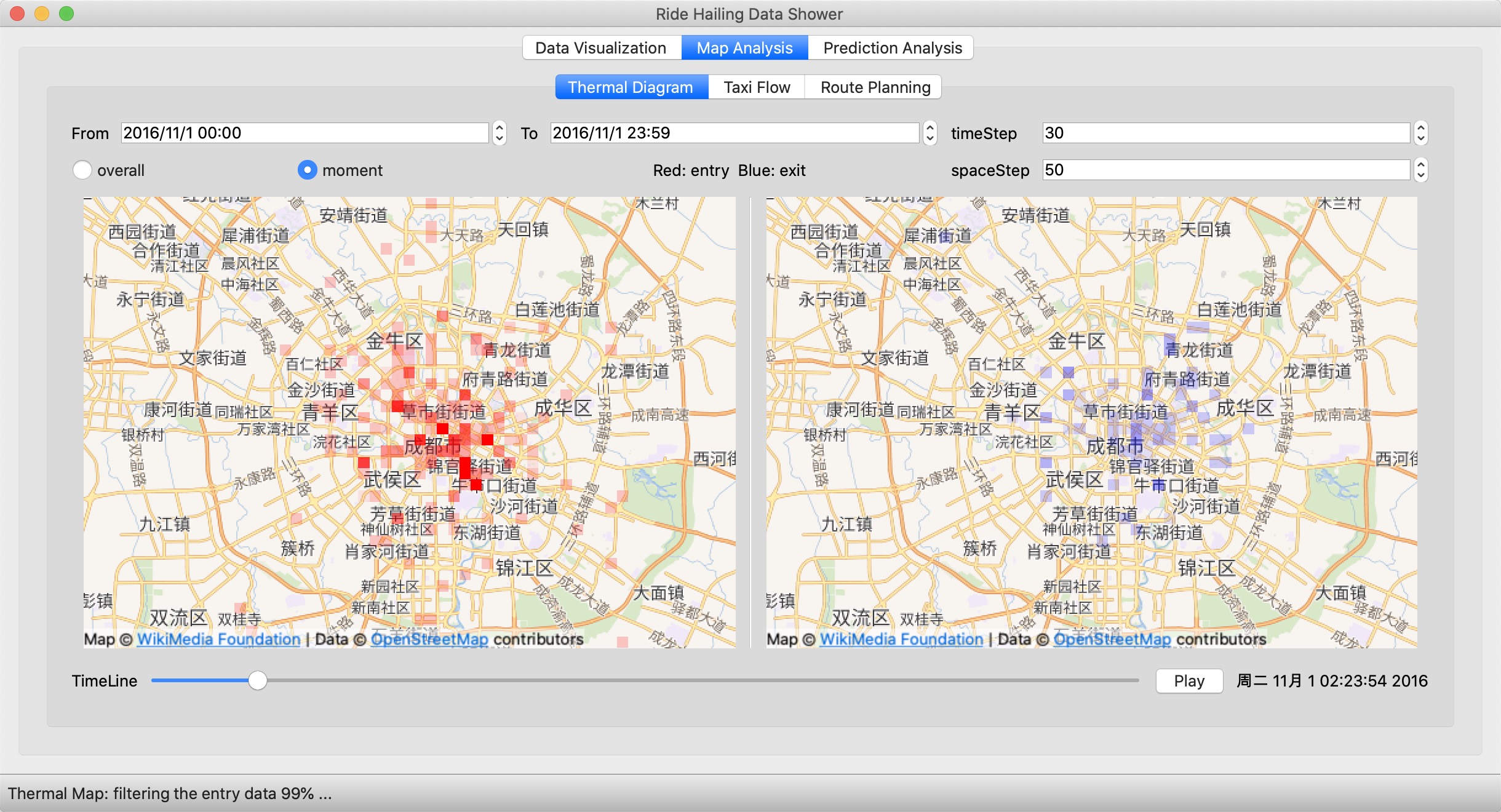This screenshot has width=1501, height=812.
Task: Open the Prediction Analysis tab
Action: point(892,48)
